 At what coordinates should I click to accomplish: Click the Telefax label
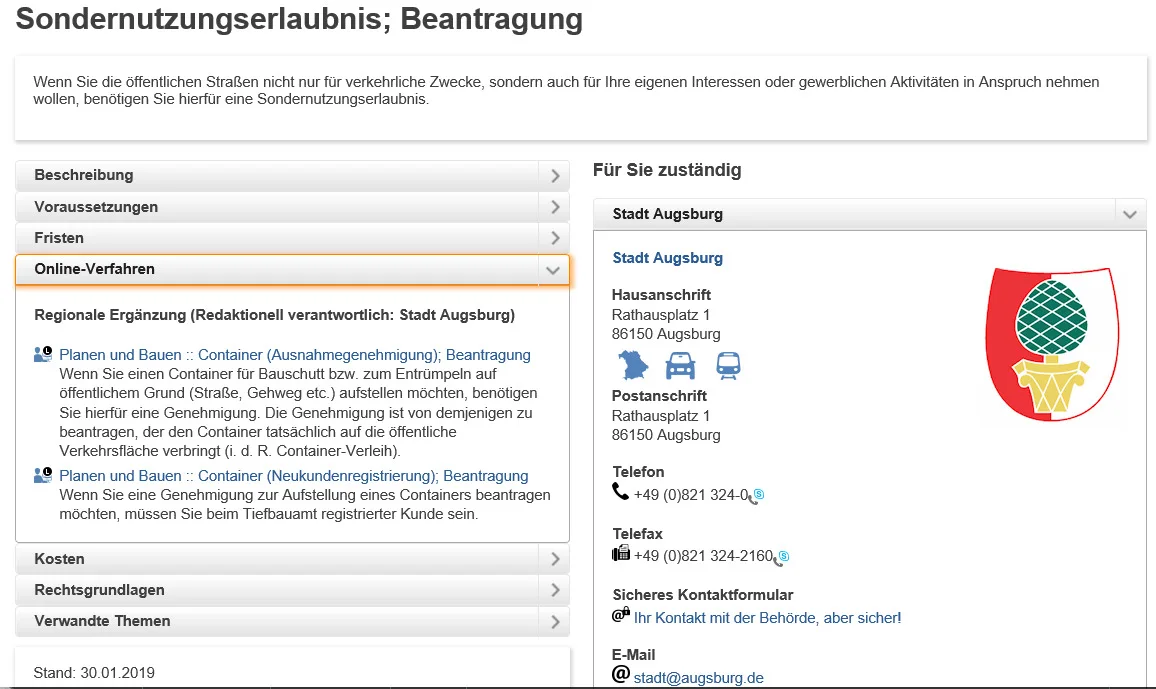(x=638, y=534)
